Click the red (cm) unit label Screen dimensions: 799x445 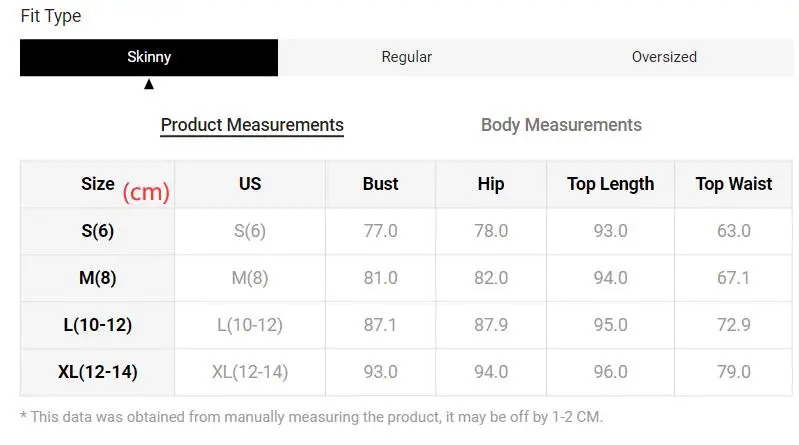(x=146, y=192)
